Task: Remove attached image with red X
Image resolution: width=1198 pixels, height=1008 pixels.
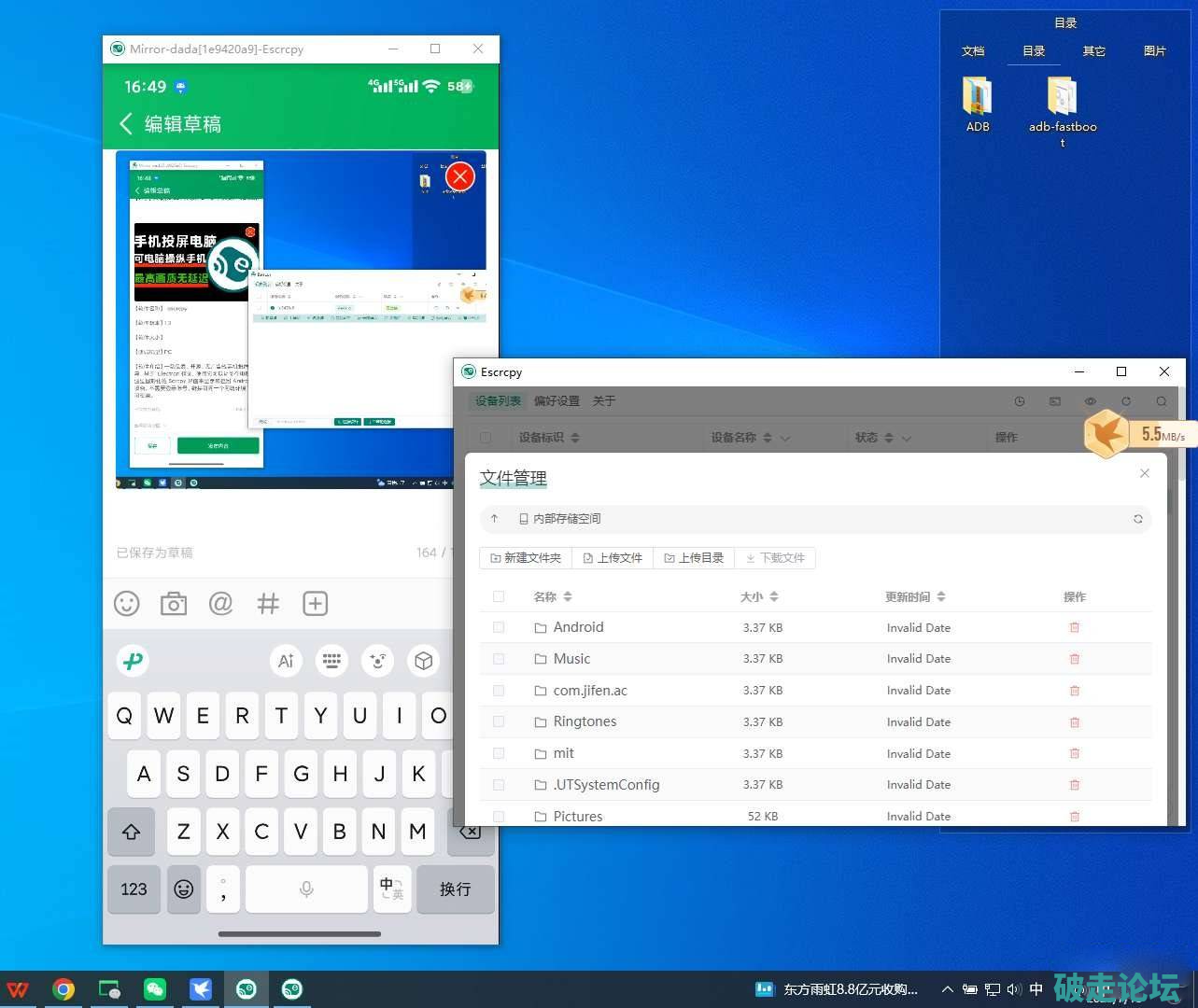Action: [x=459, y=176]
